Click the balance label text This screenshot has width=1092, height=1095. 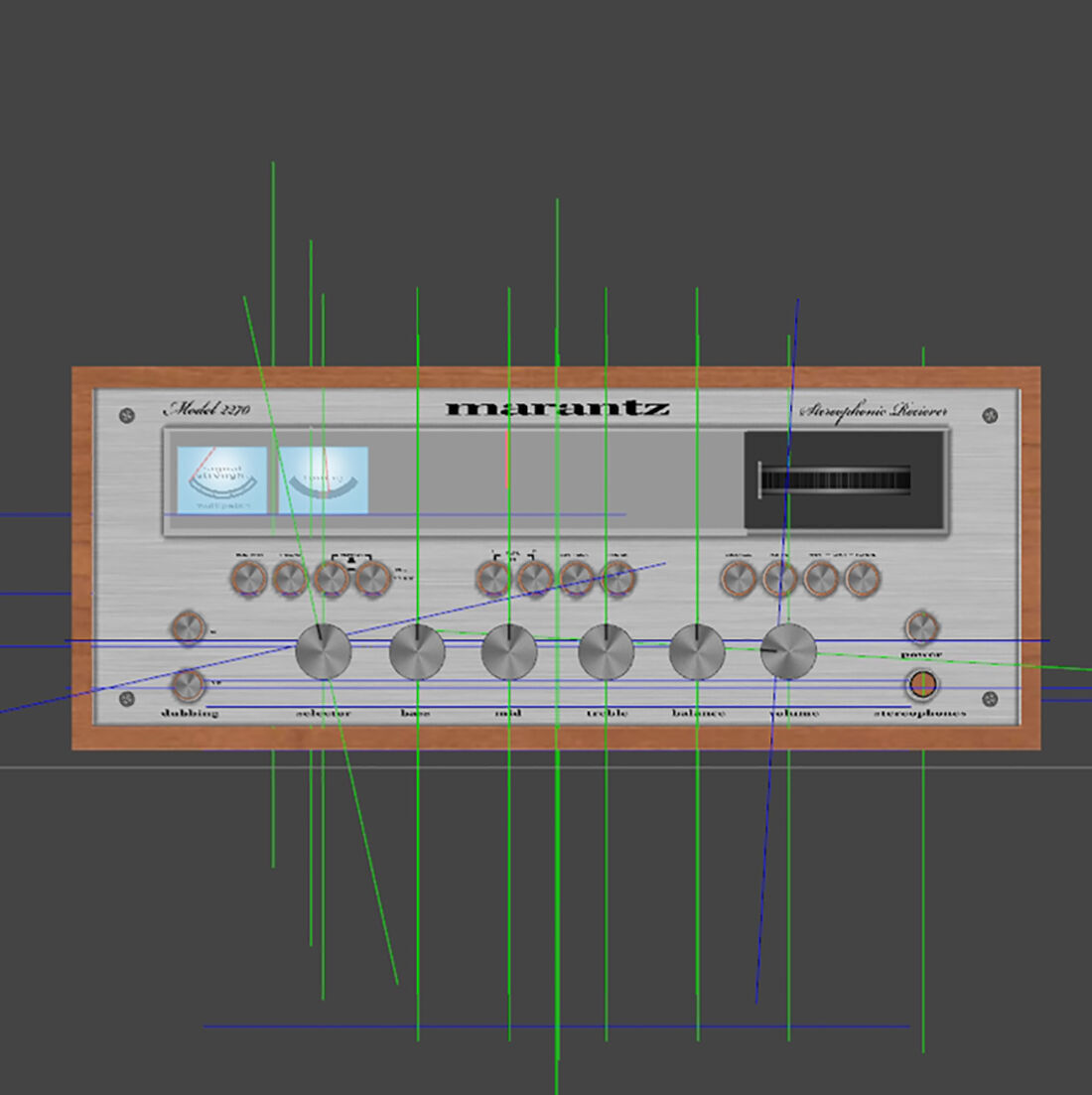(x=698, y=713)
